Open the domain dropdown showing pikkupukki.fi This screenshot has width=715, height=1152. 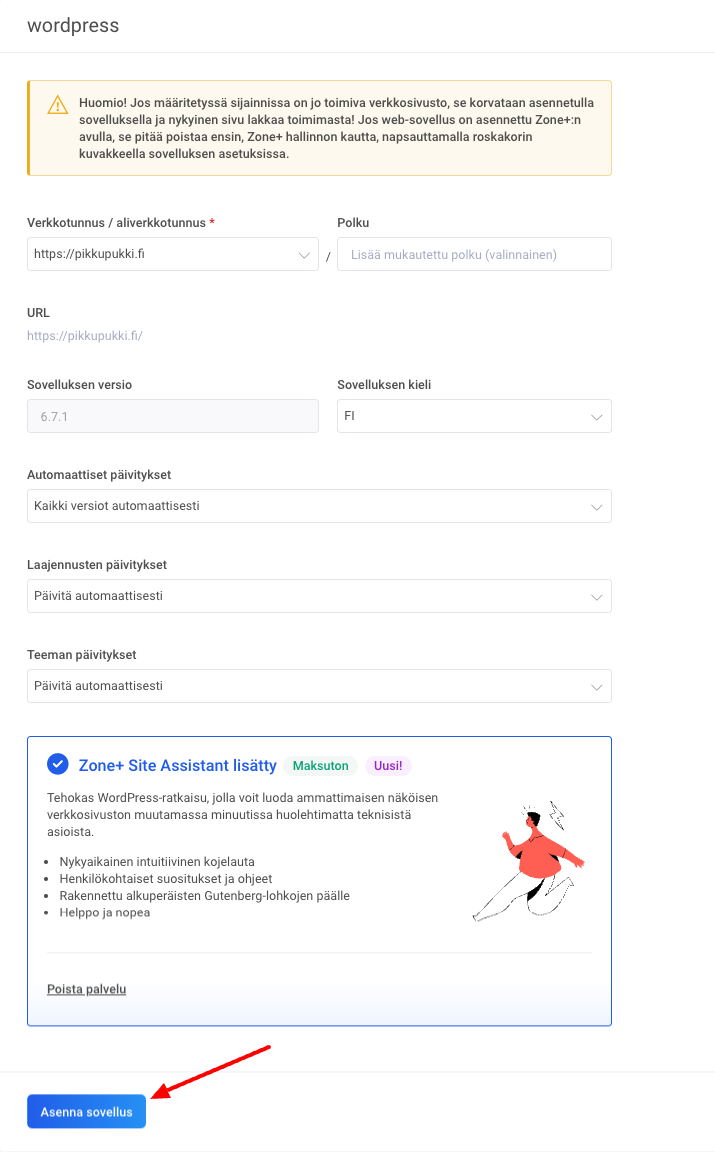tap(172, 254)
